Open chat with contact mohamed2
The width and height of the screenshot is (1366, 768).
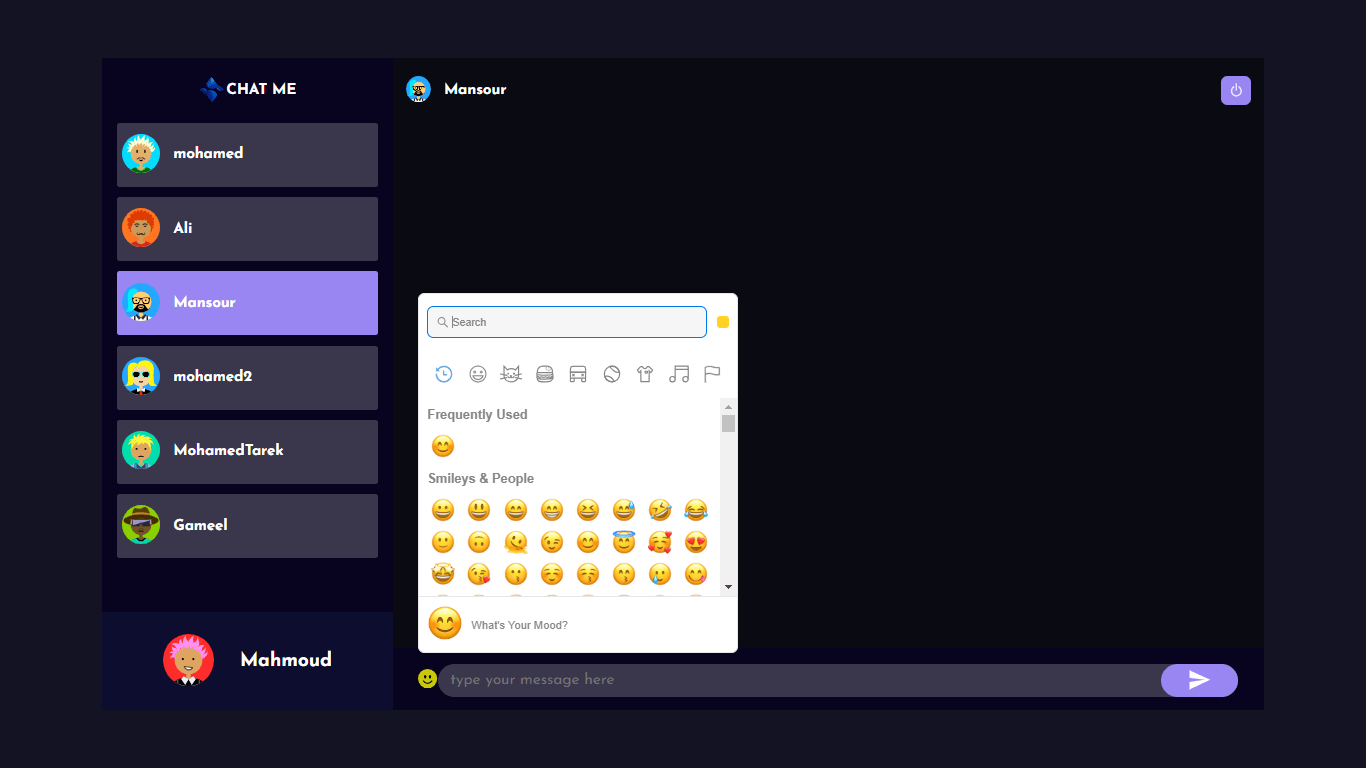[247, 378]
